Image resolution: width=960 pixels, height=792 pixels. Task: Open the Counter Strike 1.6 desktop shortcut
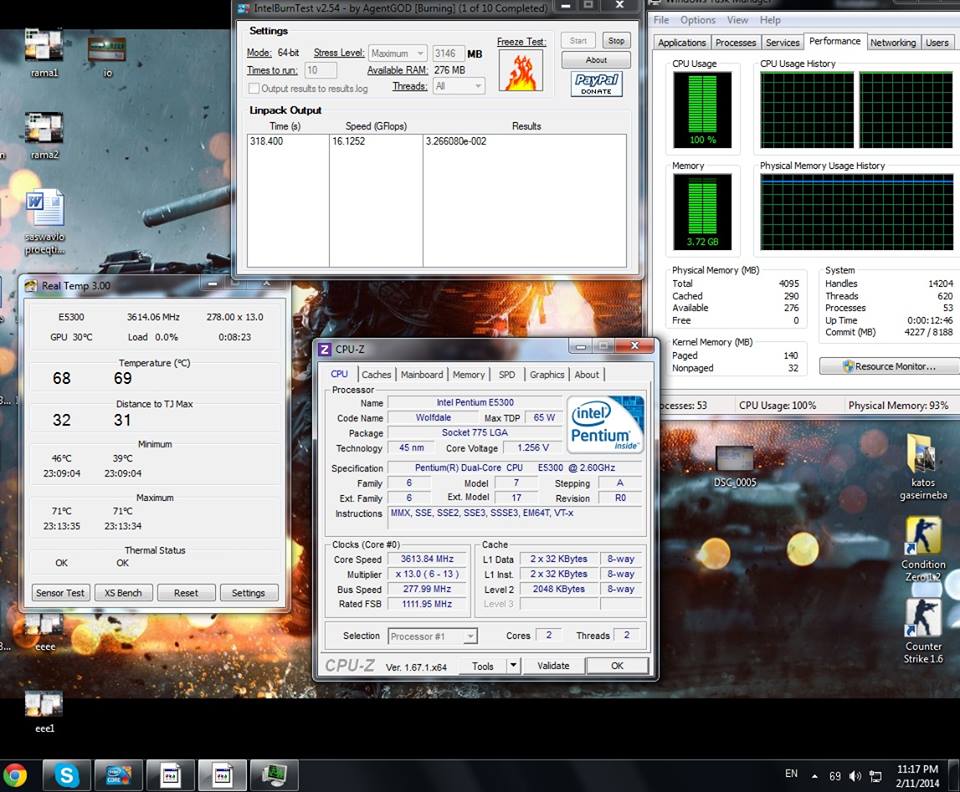(x=922, y=618)
